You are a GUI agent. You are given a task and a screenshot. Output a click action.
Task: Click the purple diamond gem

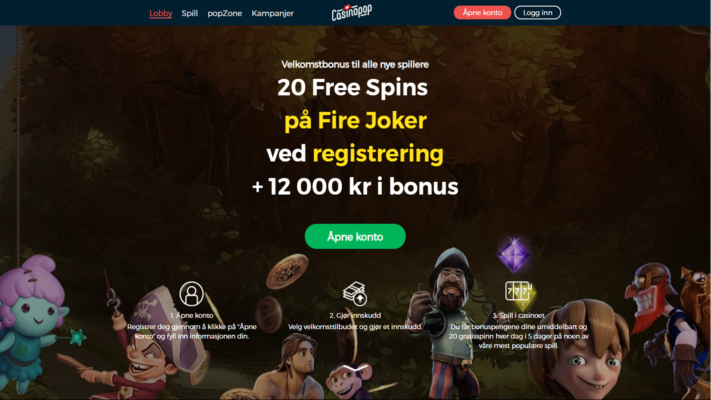coord(513,254)
